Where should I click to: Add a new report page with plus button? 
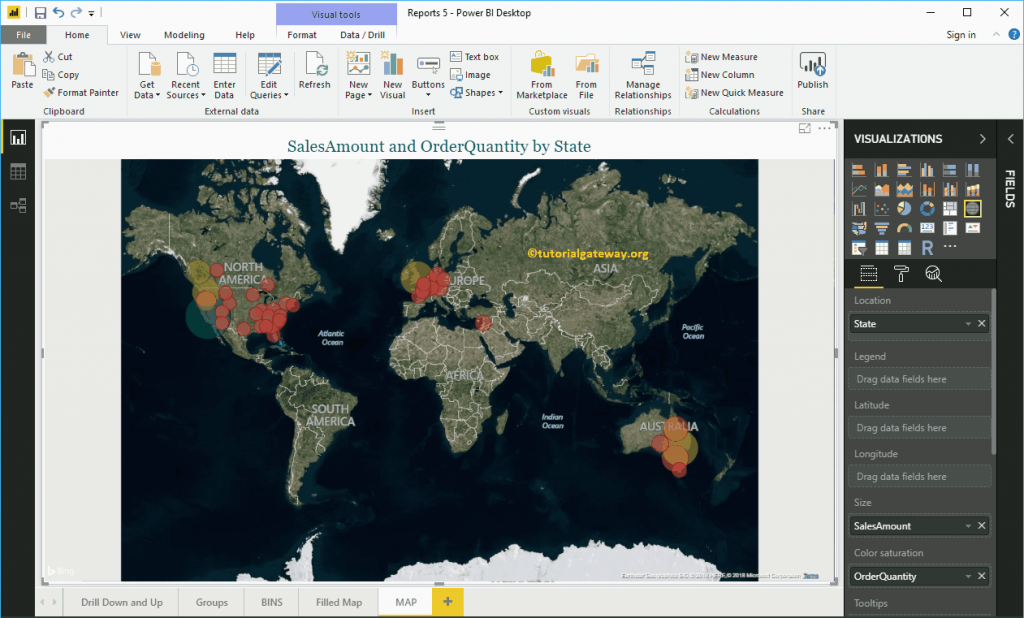(447, 601)
